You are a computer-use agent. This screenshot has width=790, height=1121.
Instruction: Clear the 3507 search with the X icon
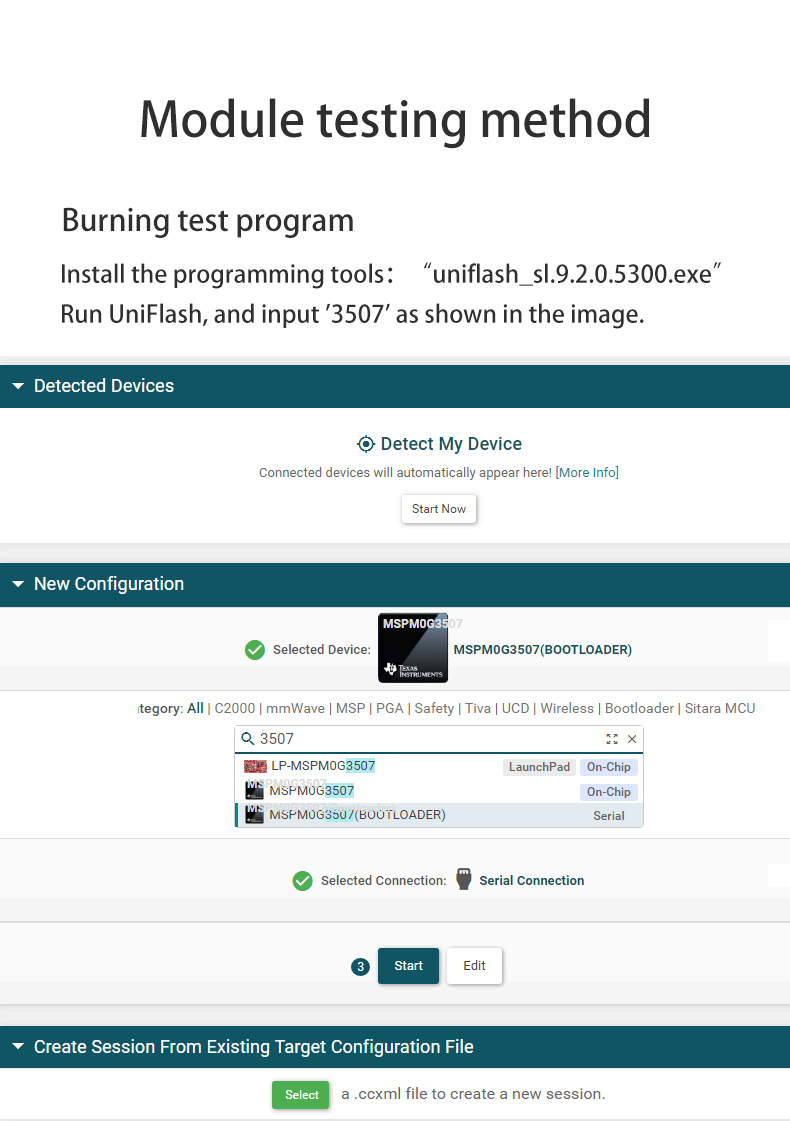[632, 739]
